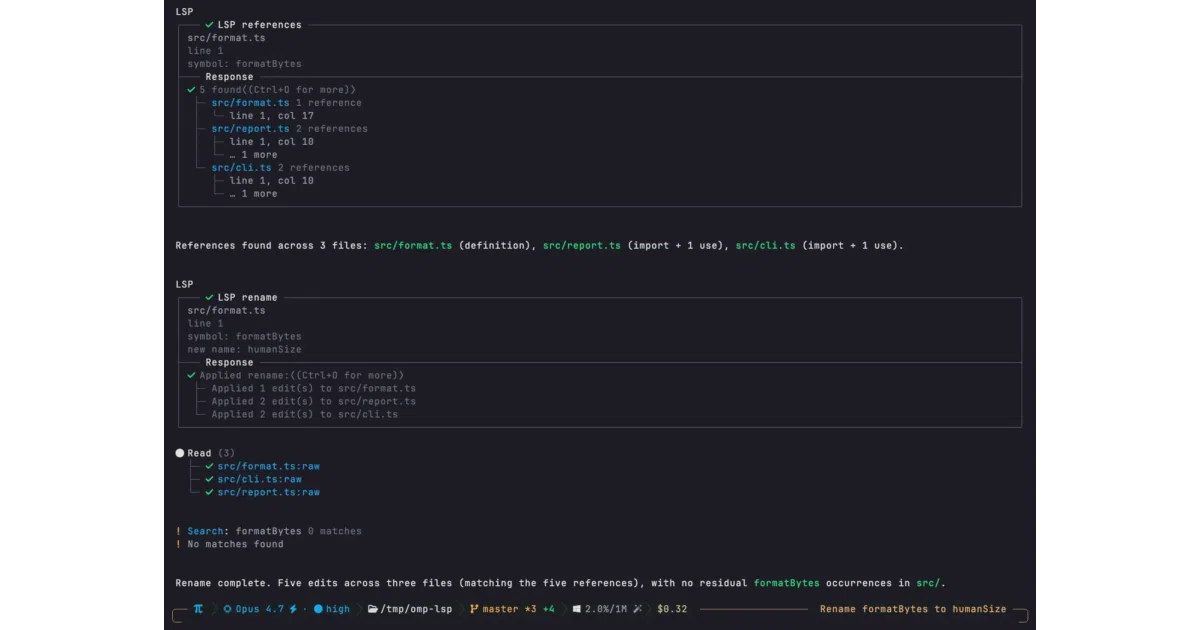
Task: Click 'Applied 1 edit(s) to src/format.ts' row
Action: click(314, 388)
